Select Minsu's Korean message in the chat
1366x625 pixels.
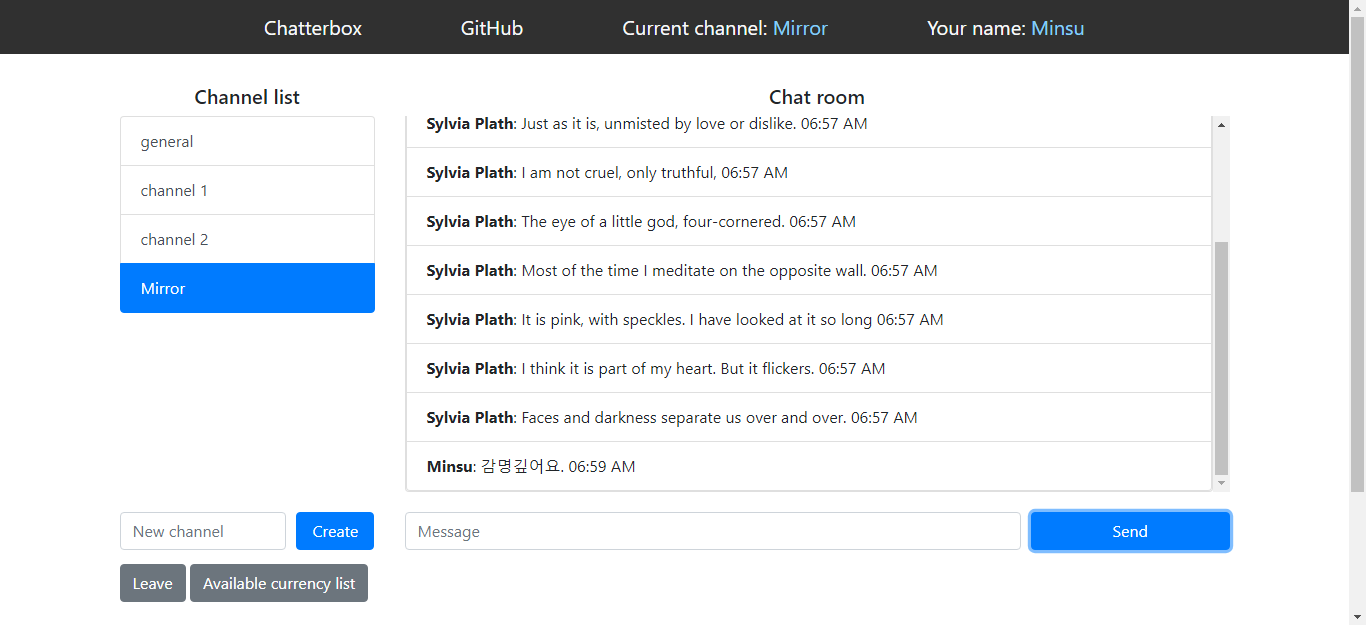[x=530, y=466]
